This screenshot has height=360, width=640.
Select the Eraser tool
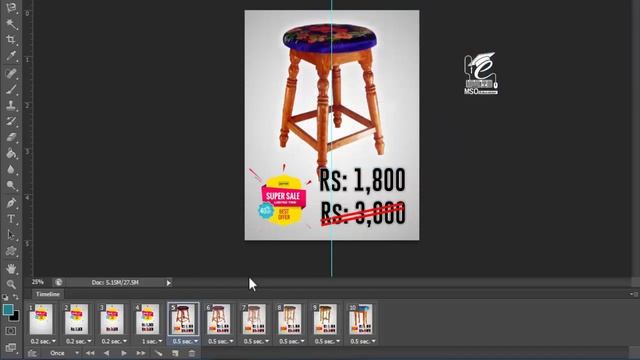point(11,137)
